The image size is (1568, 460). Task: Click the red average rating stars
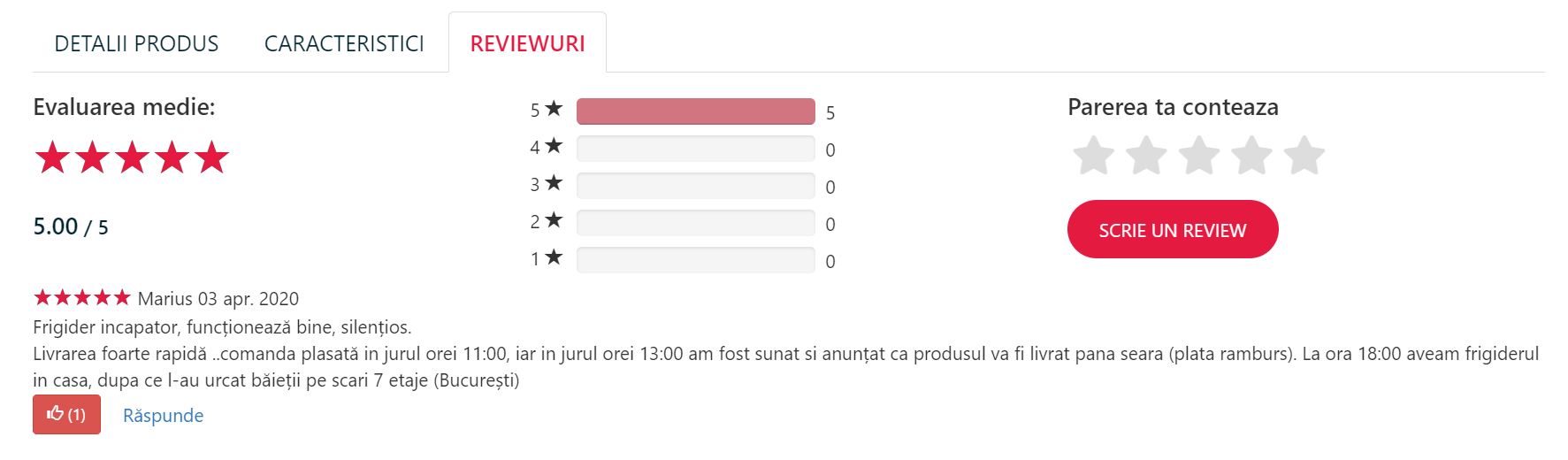(x=132, y=157)
